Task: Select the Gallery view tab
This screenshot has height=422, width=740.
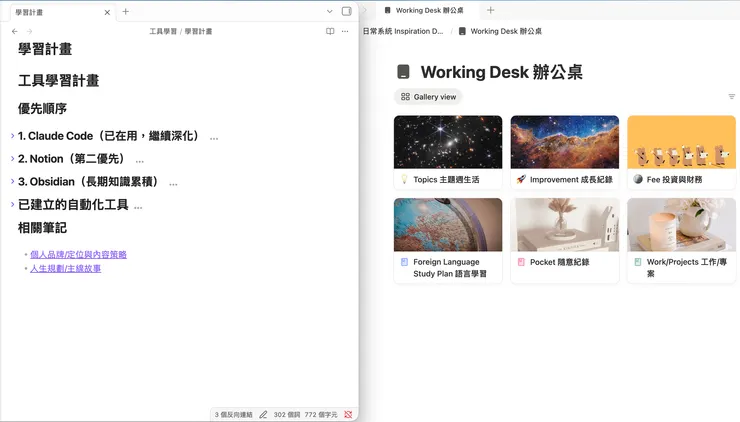Action: pos(428,97)
